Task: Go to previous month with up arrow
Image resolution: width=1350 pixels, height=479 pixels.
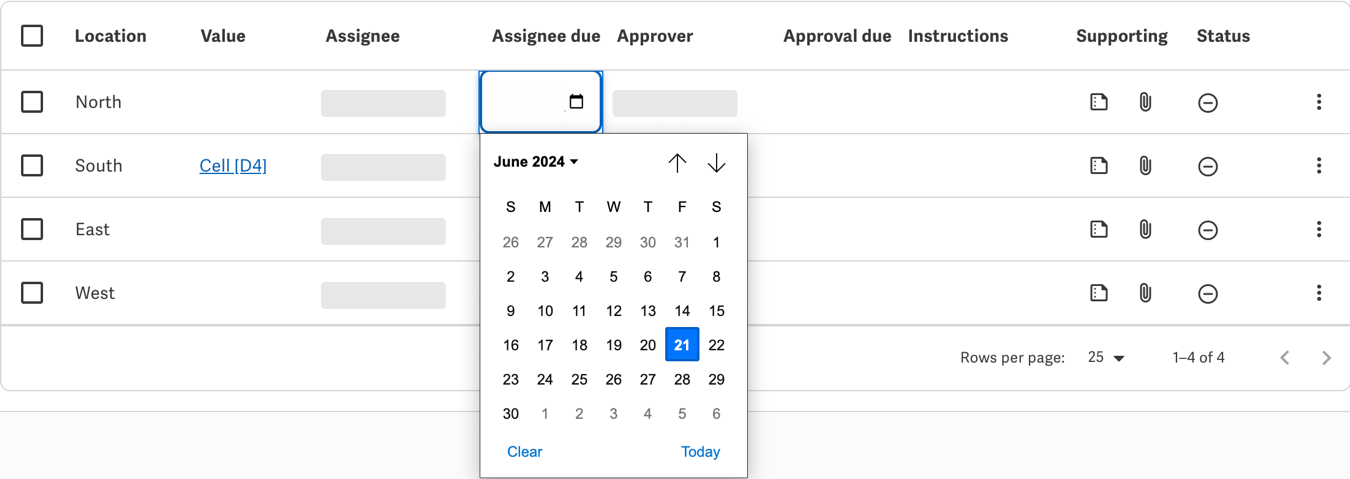Action: (x=677, y=163)
